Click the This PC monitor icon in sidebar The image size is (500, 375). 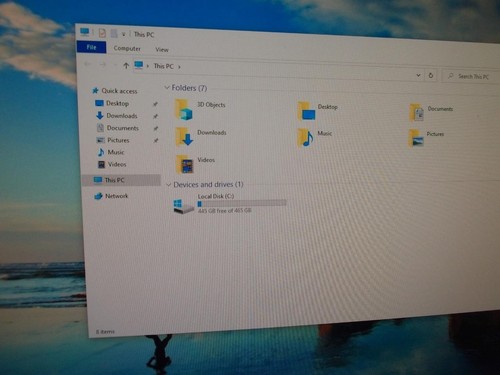click(x=98, y=180)
